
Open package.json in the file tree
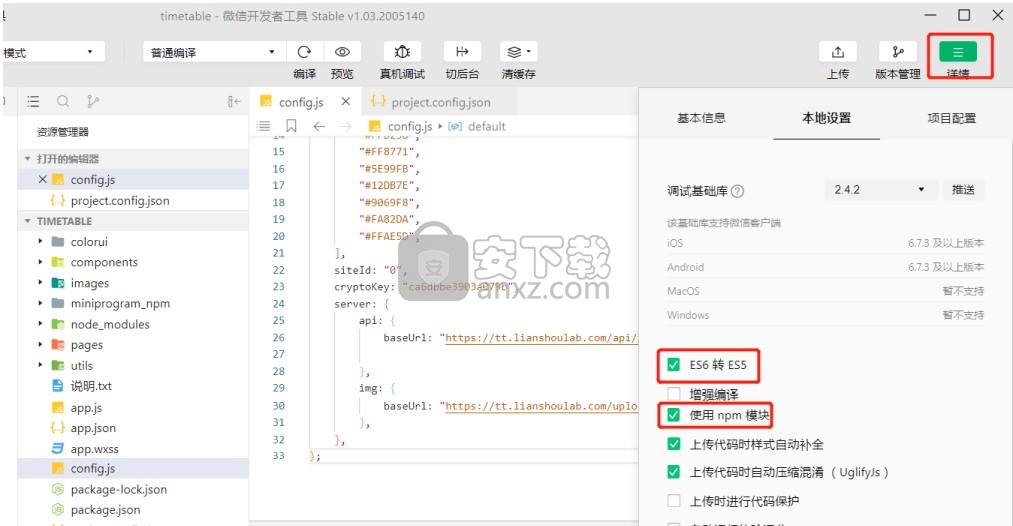coord(105,510)
